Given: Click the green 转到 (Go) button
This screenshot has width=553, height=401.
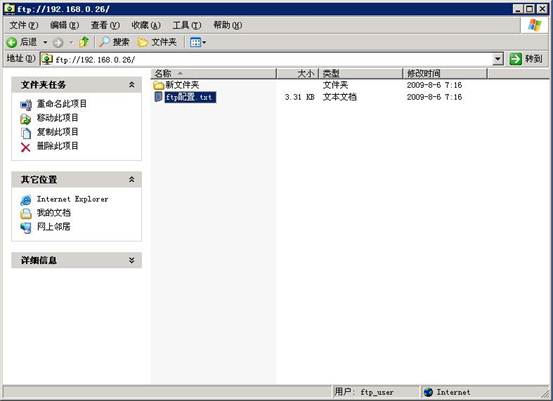Looking at the screenshot, I should point(525,59).
